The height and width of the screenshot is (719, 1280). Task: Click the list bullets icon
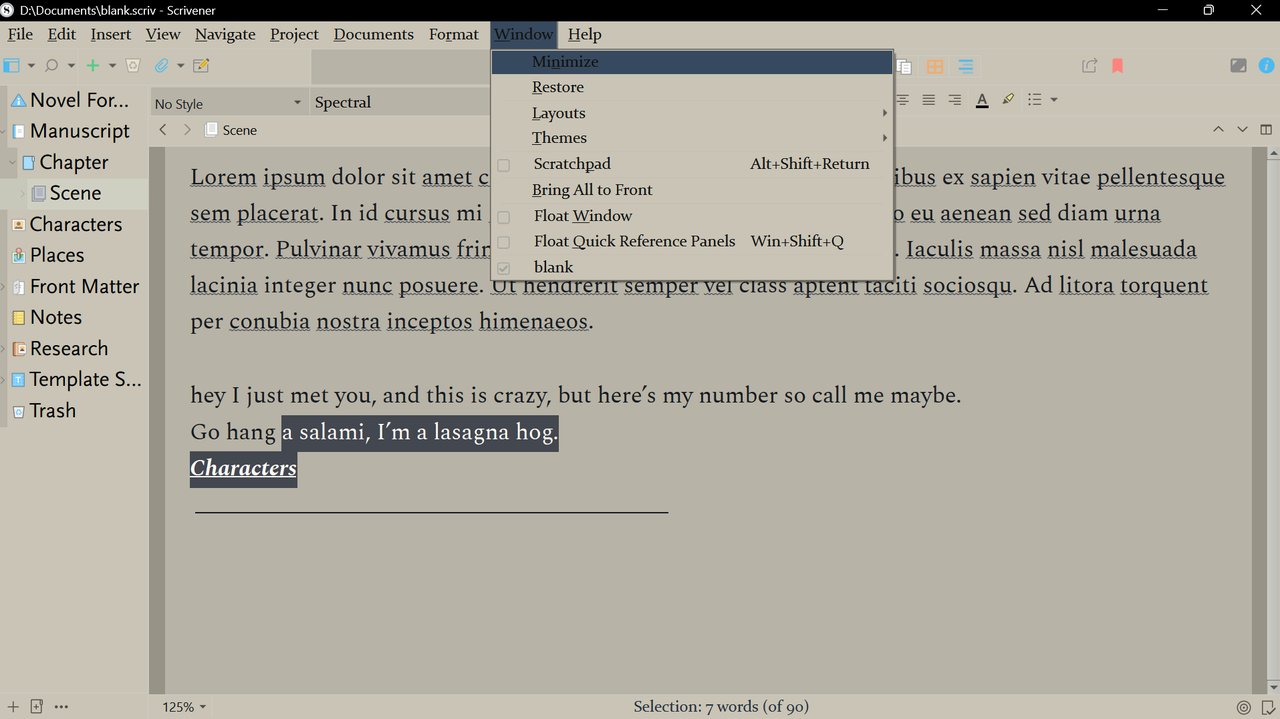[1035, 100]
